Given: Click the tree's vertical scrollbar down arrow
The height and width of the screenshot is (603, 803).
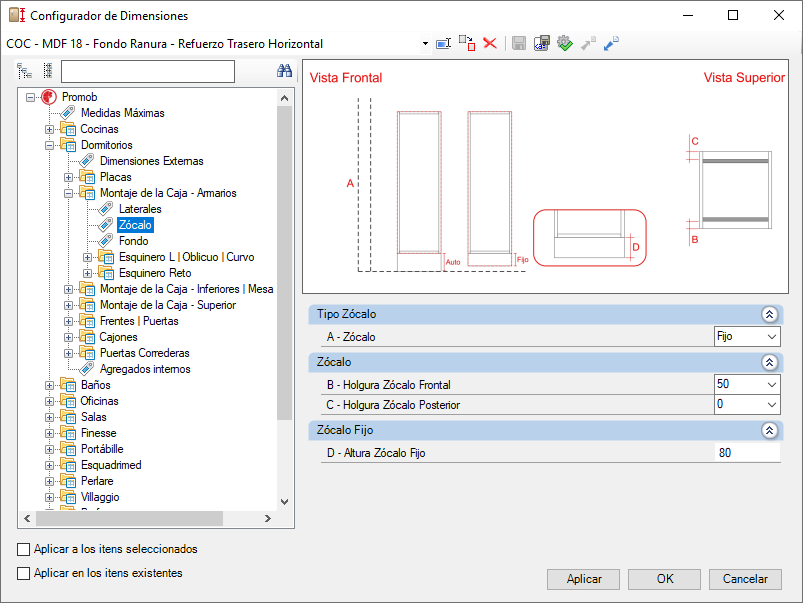Looking at the screenshot, I should point(285,502).
